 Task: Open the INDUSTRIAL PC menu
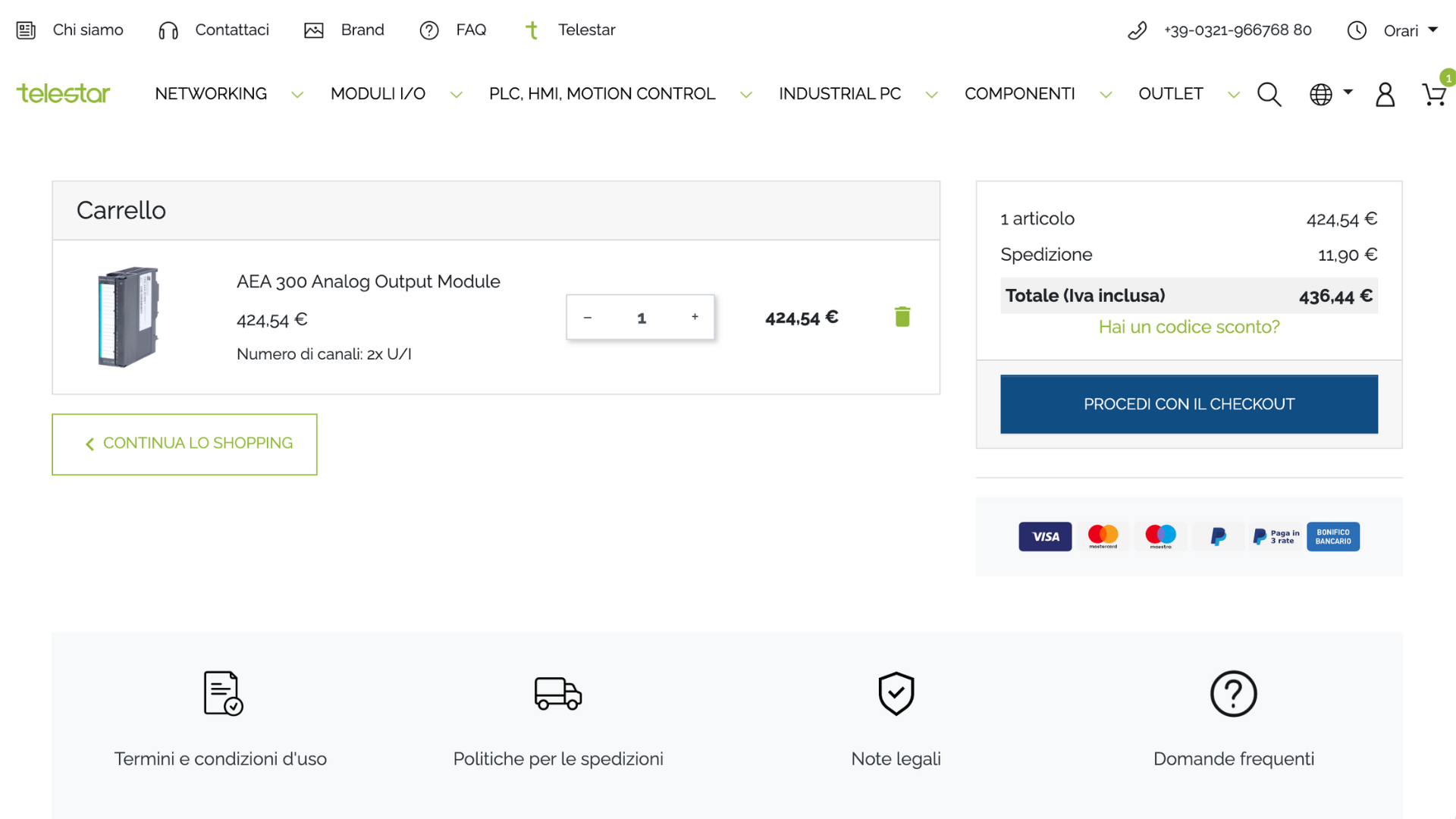pyautogui.click(x=839, y=94)
